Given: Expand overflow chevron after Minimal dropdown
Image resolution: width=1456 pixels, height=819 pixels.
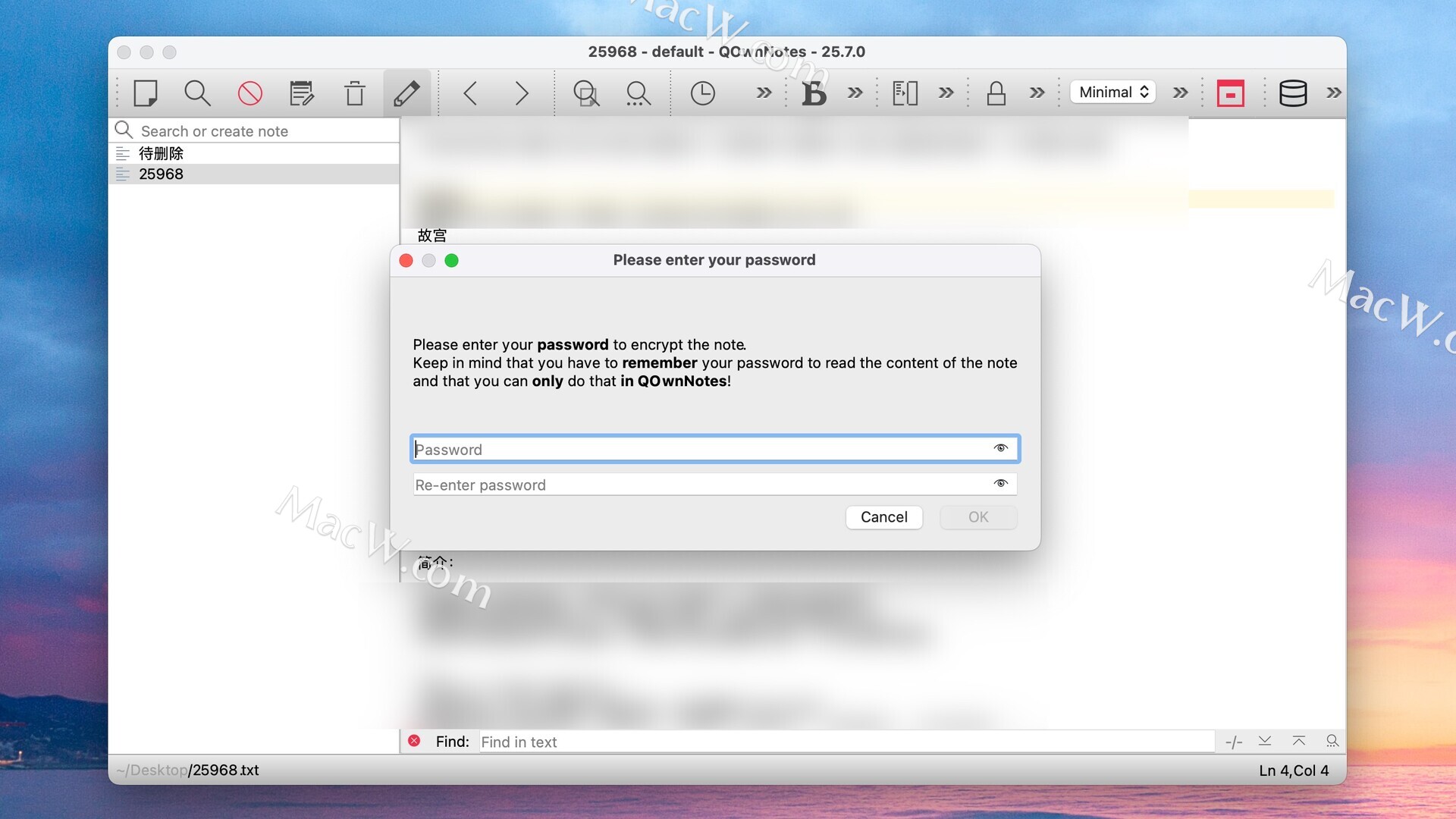Looking at the screenshot, I should pos(1180,93).
